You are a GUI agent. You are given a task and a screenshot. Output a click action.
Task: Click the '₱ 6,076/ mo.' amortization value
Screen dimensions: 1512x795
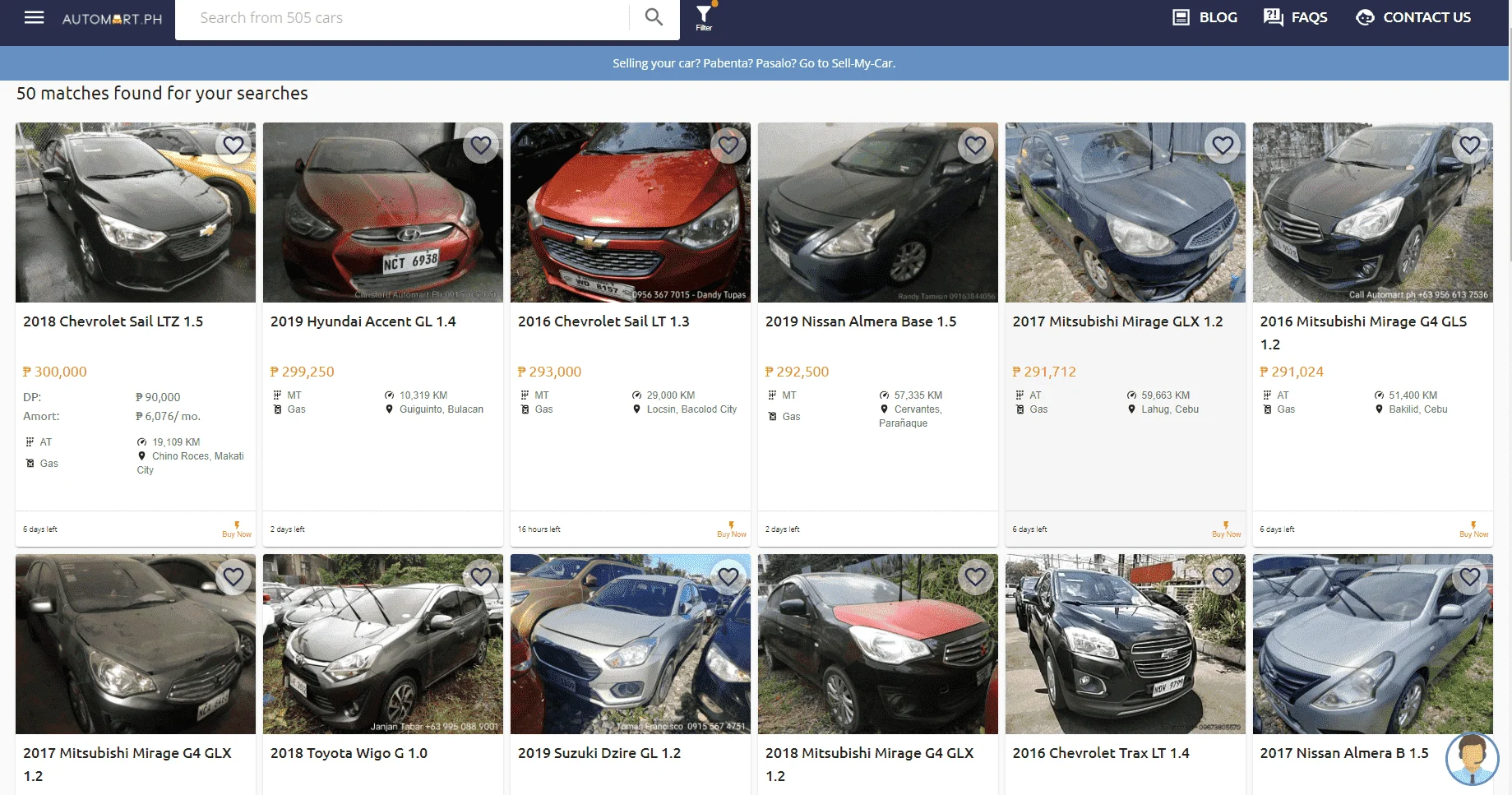(x=169, y=416)
